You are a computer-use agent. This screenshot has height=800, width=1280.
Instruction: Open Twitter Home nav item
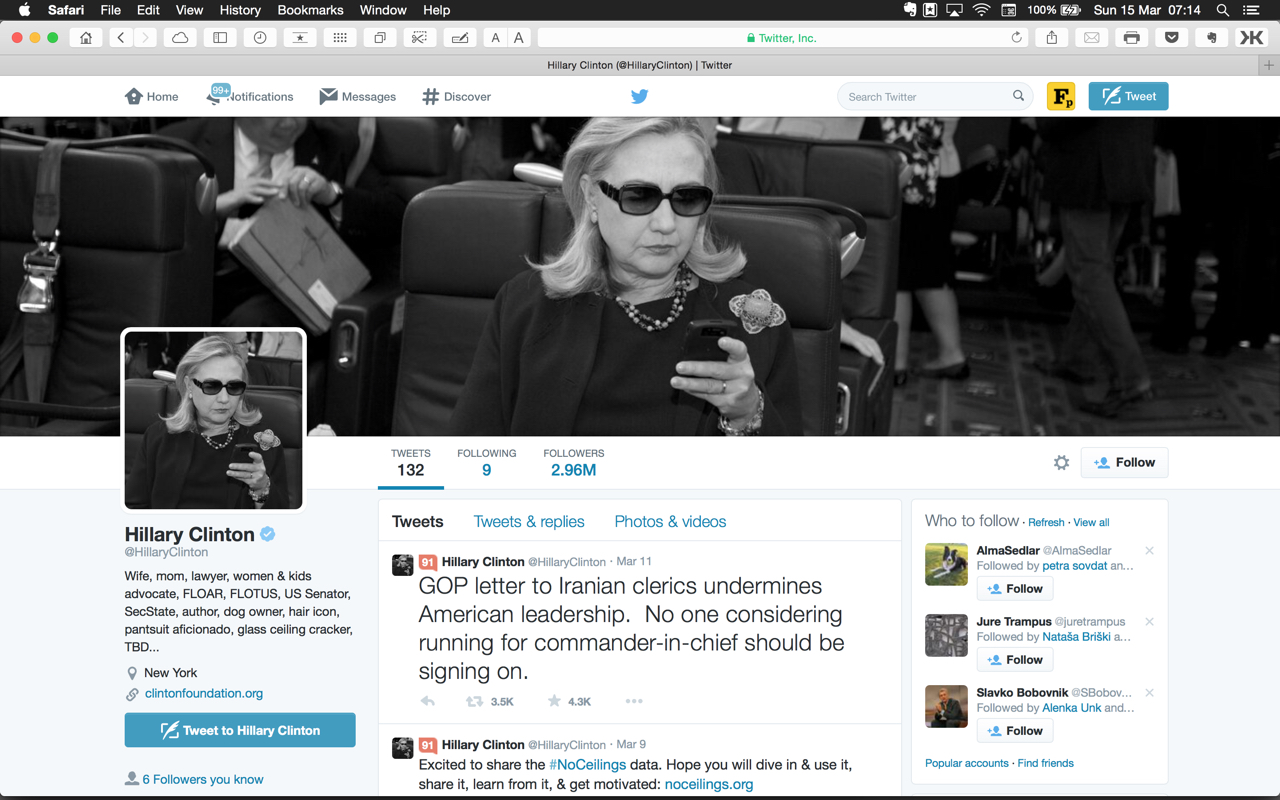pyautogui.click(x=152, y=97)
